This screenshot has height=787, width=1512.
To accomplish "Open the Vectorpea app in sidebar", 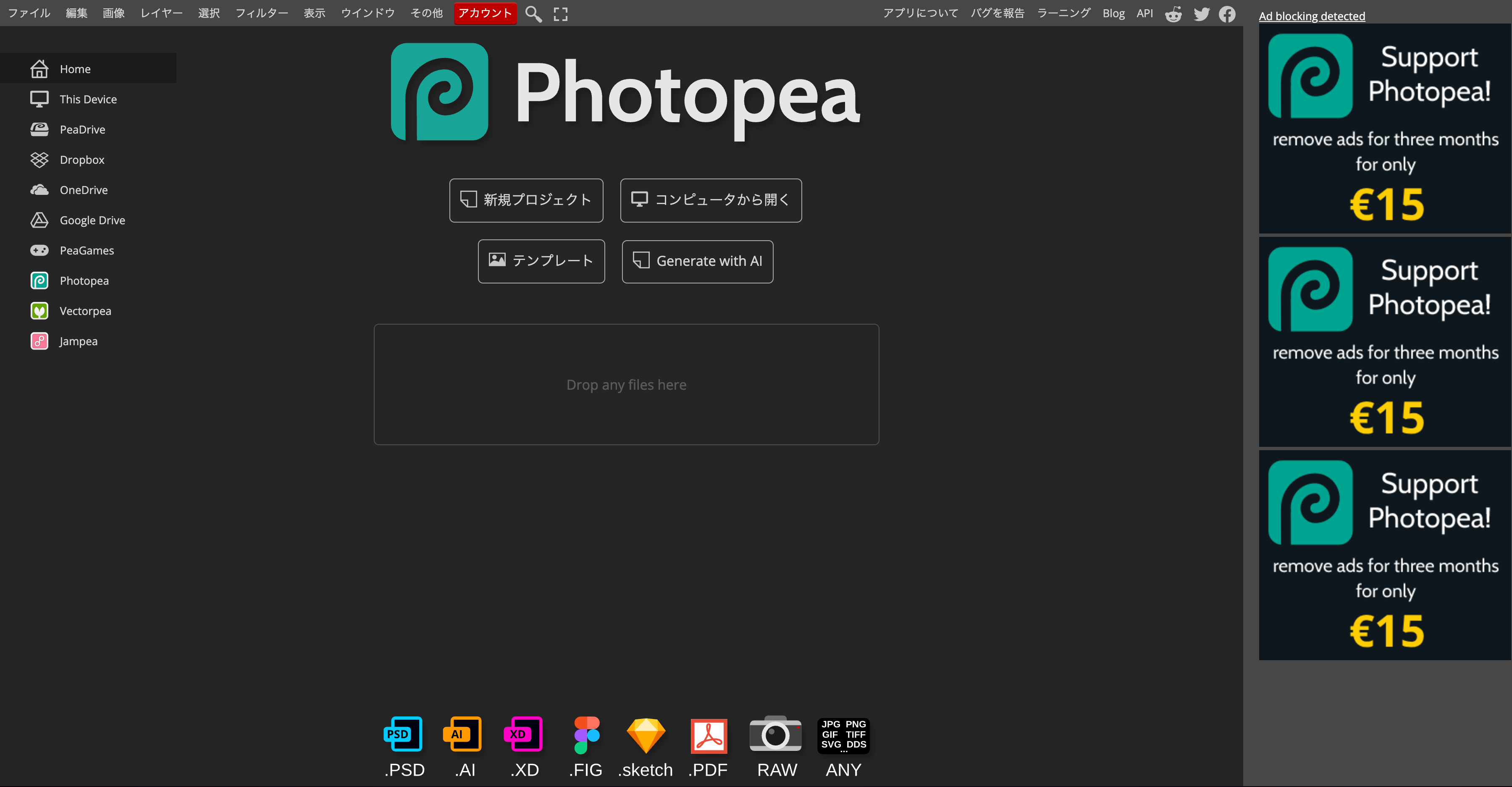I will tap(85, 311).
